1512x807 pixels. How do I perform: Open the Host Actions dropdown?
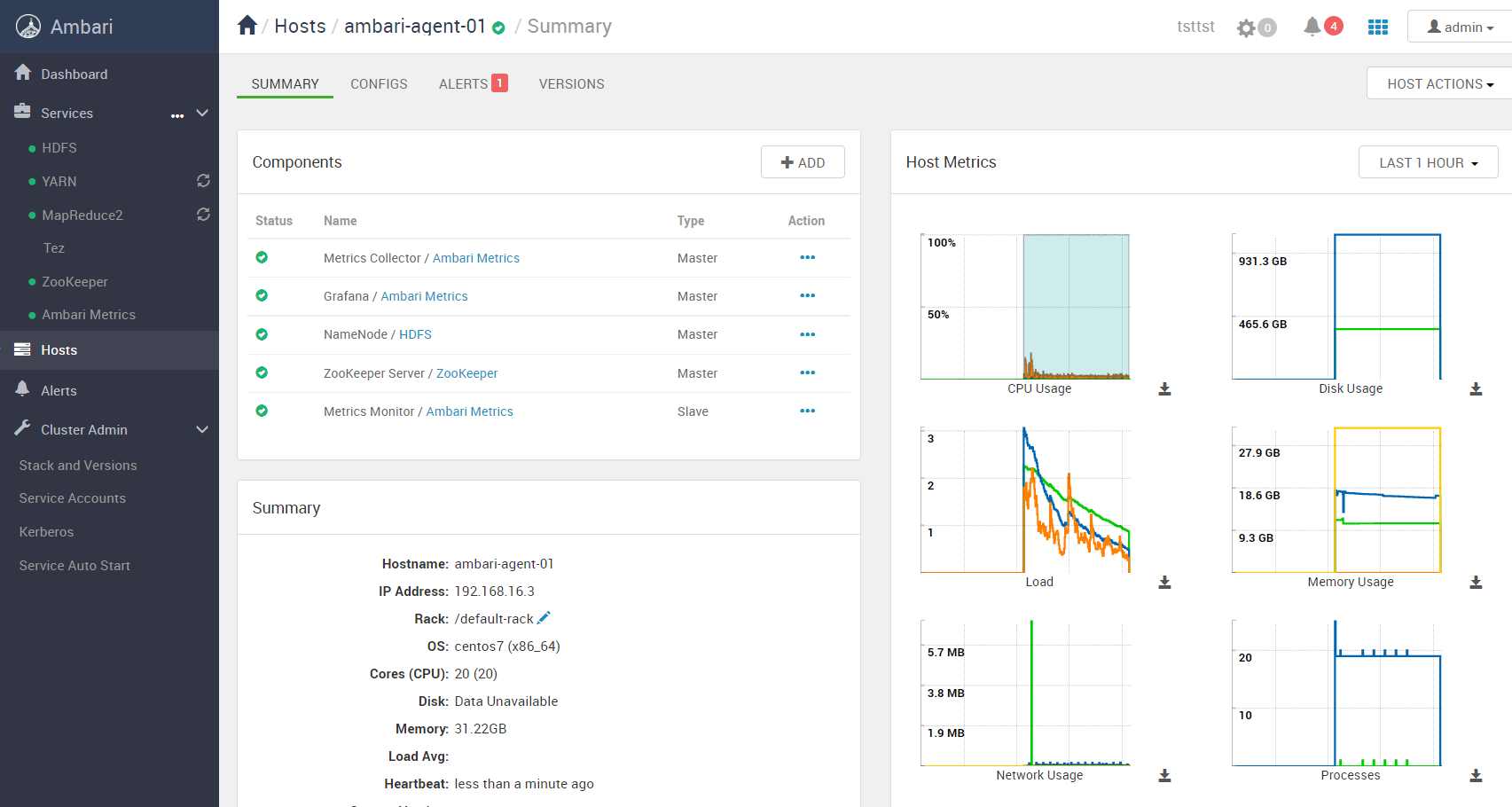[x=1439, y=83]
